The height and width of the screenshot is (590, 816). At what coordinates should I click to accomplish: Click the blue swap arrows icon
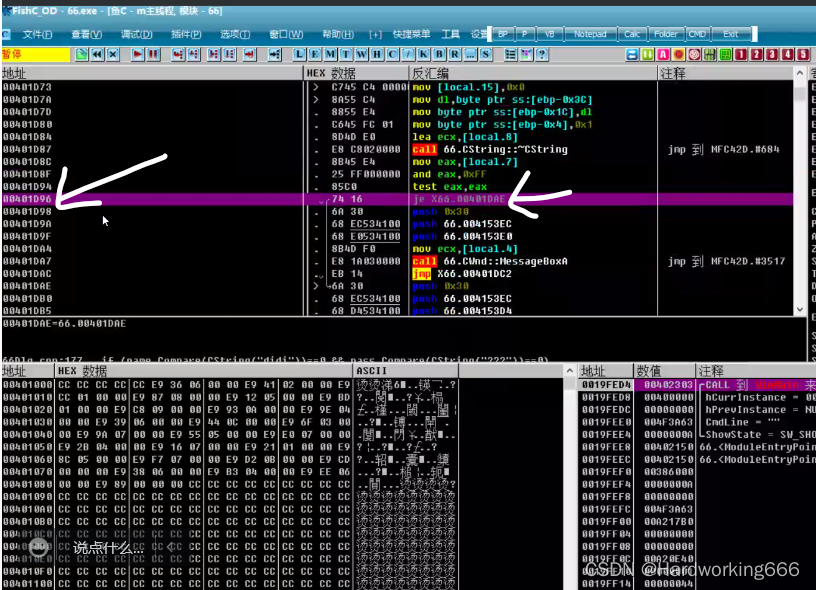coord(632,55)
